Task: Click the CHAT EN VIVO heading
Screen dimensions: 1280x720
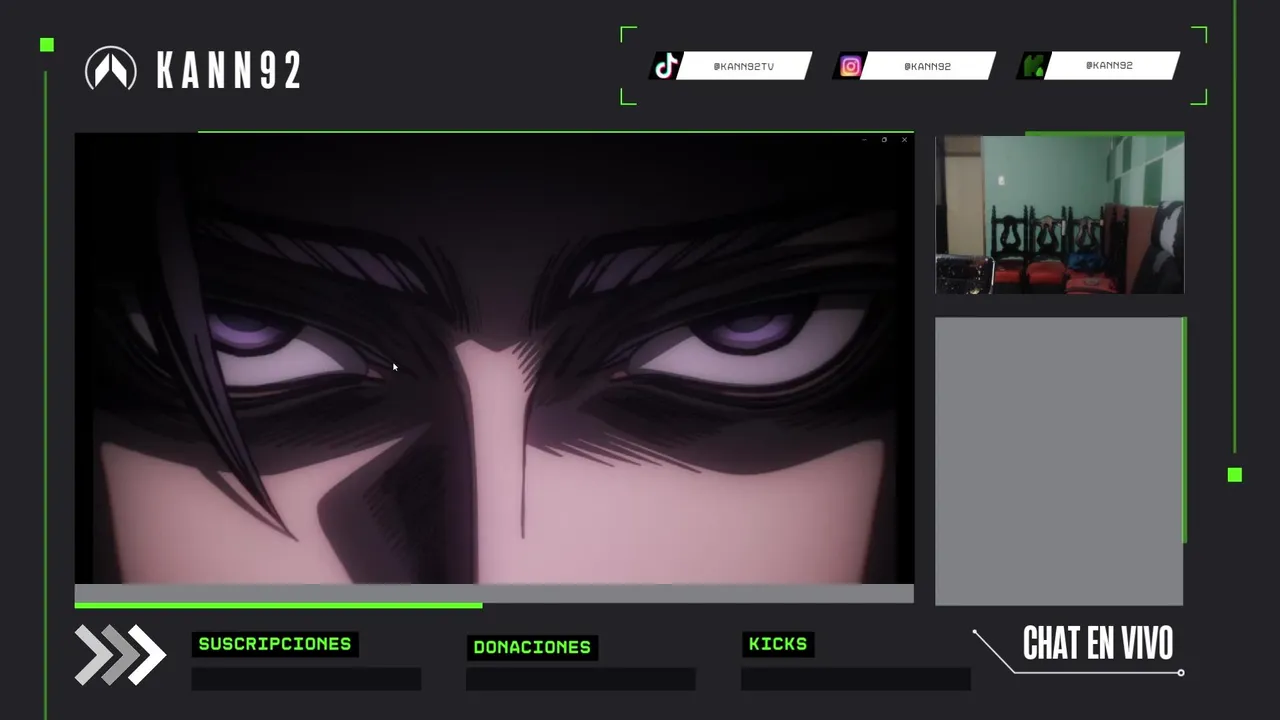Action: click(1098, 644)
